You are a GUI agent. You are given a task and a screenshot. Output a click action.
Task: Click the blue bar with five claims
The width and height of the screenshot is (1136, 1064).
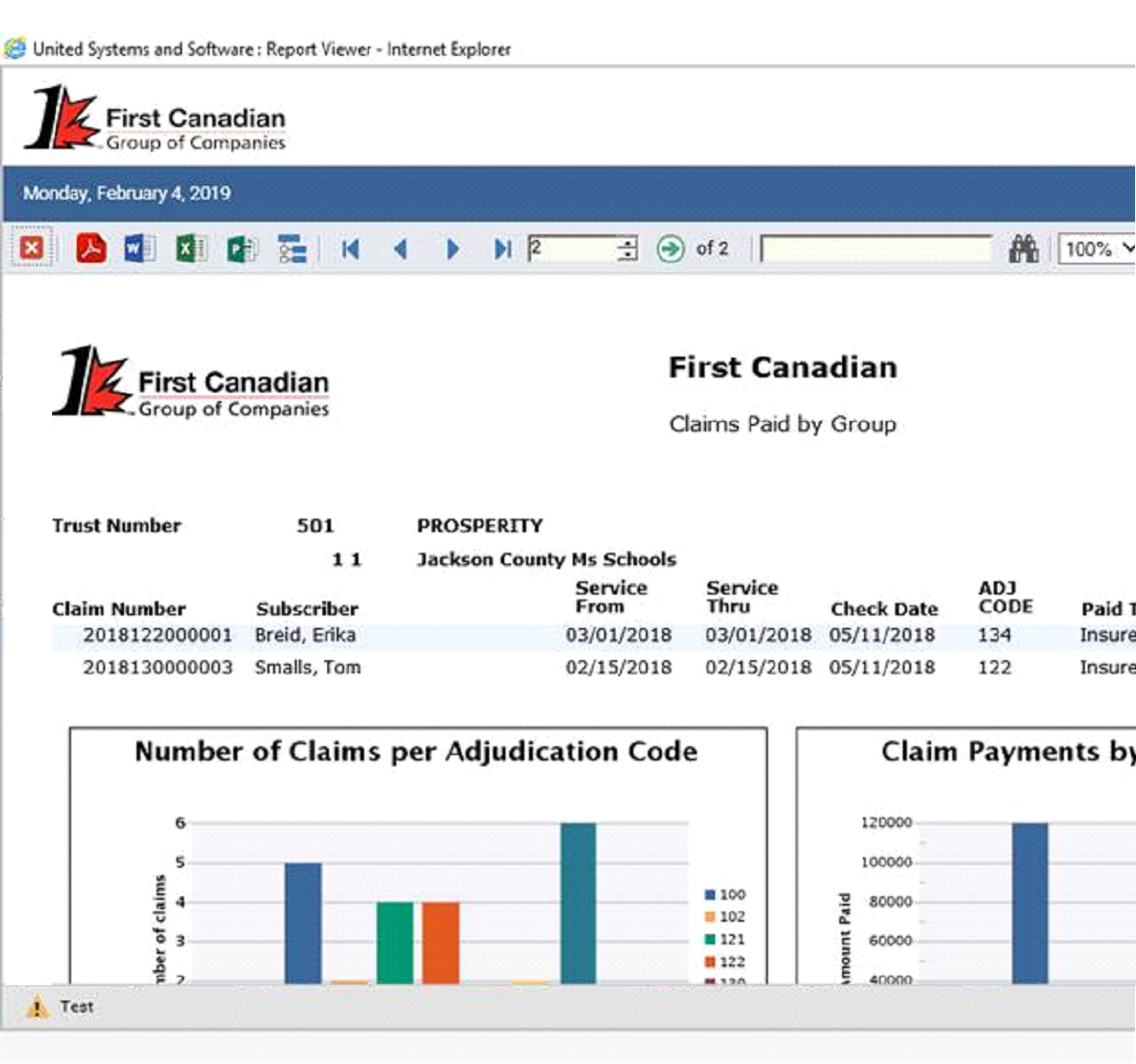point(302,924)
